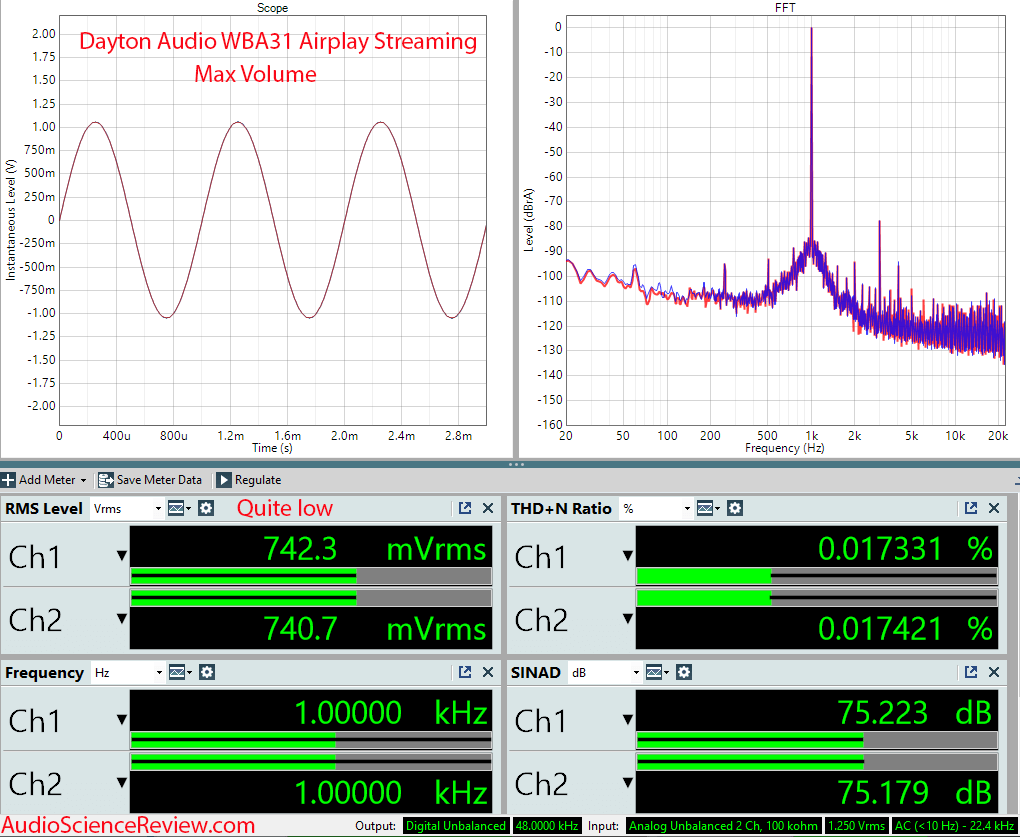Image resolution: width=1020 pixels, height=837 pixels.
Task: Expand Ch1 arrow in RMS Level meter
Action: coord(122,555)
